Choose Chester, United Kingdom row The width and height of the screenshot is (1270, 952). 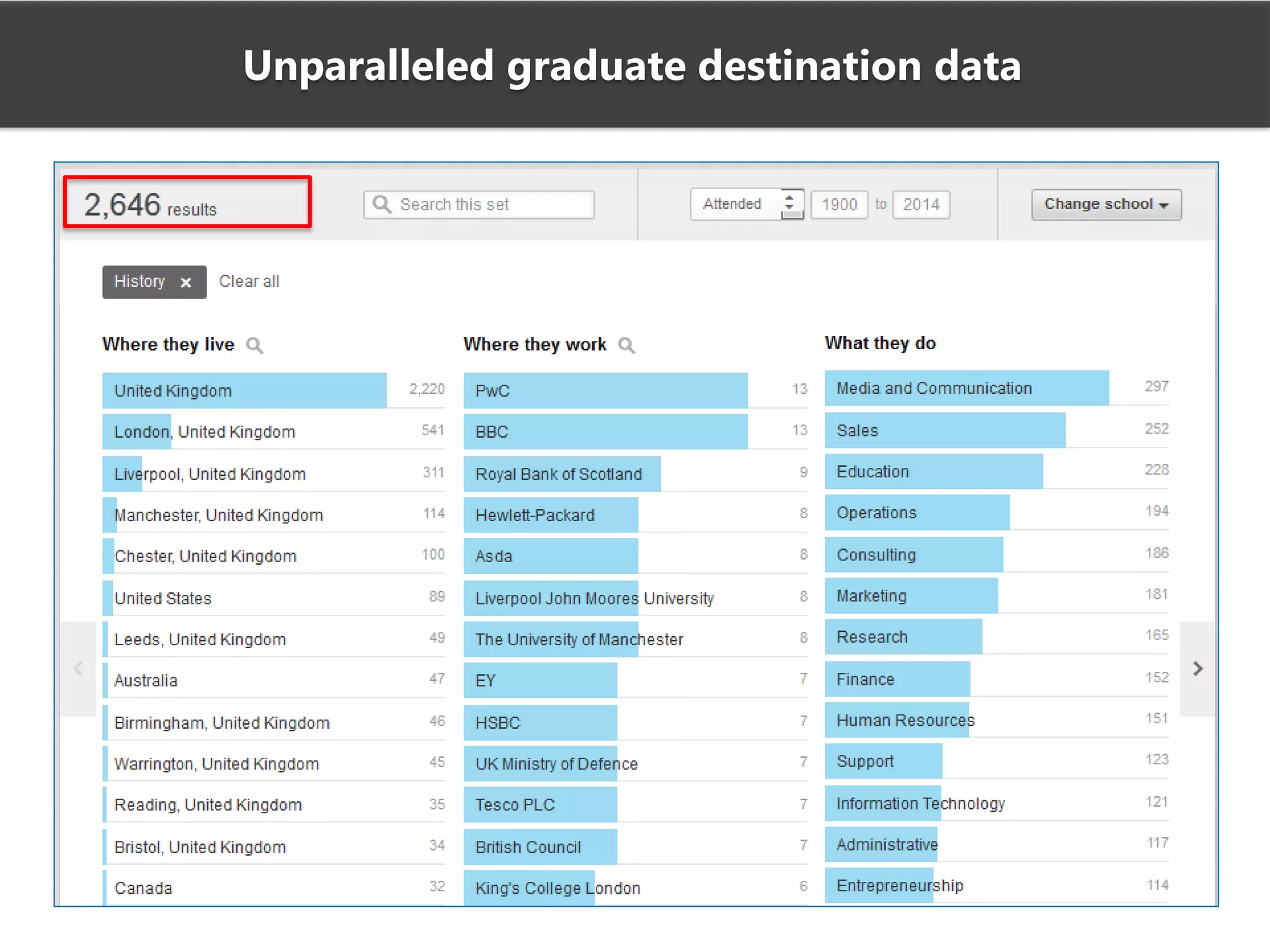[x=273, y=556]
